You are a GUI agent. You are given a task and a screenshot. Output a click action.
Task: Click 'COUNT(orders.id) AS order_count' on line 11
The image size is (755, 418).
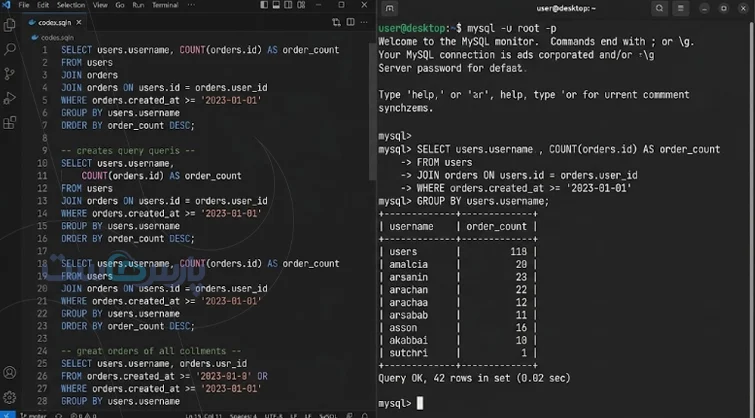161,176
